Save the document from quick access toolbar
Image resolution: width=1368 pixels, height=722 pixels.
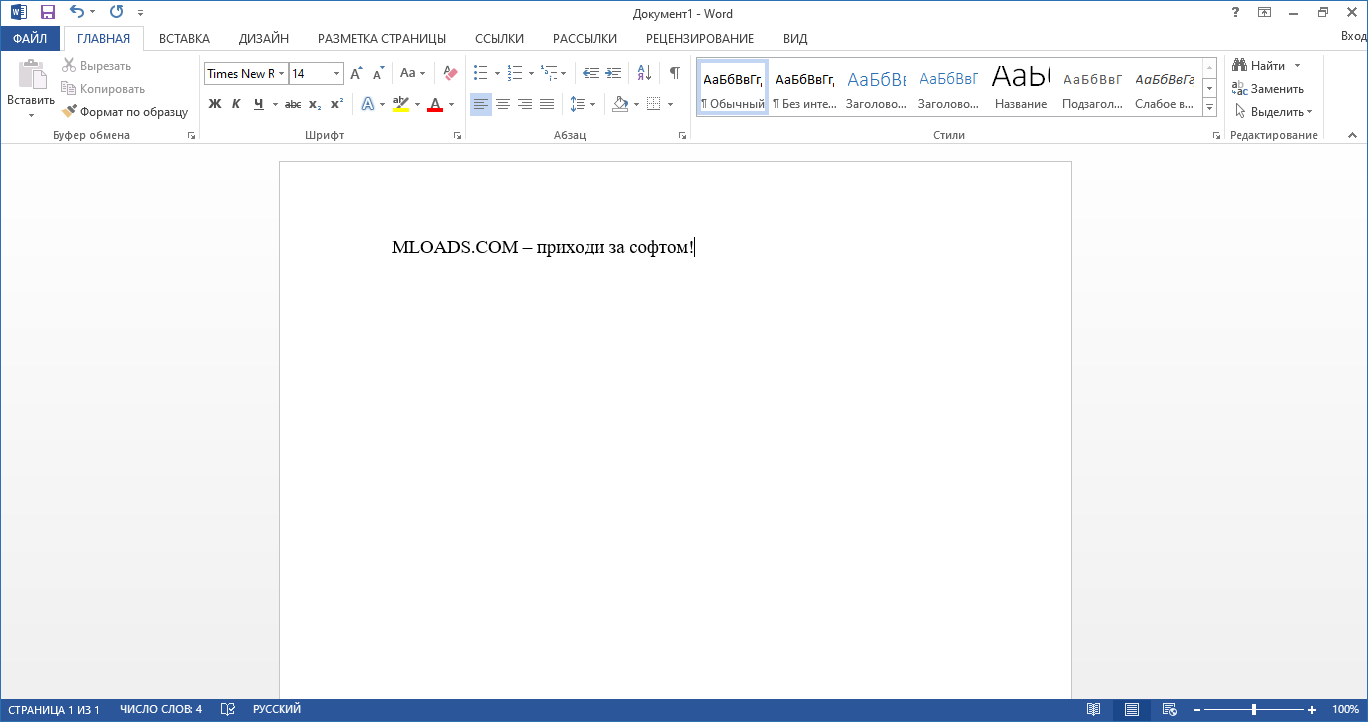pos(48,13)
